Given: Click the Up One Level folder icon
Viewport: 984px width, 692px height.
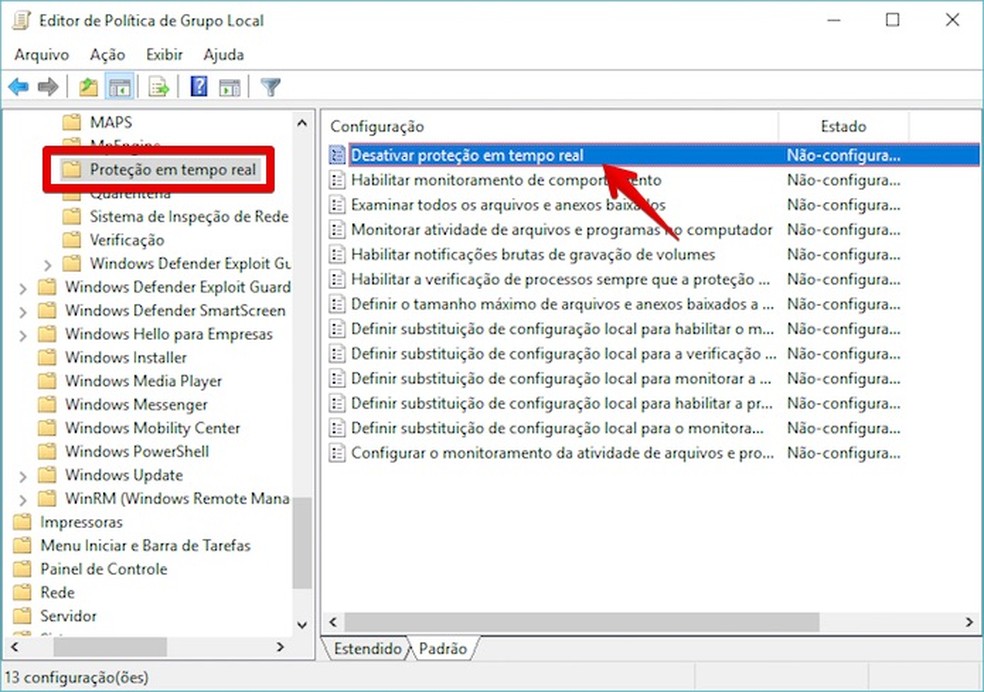Looking at the screenshot, I should click(89, 87).
